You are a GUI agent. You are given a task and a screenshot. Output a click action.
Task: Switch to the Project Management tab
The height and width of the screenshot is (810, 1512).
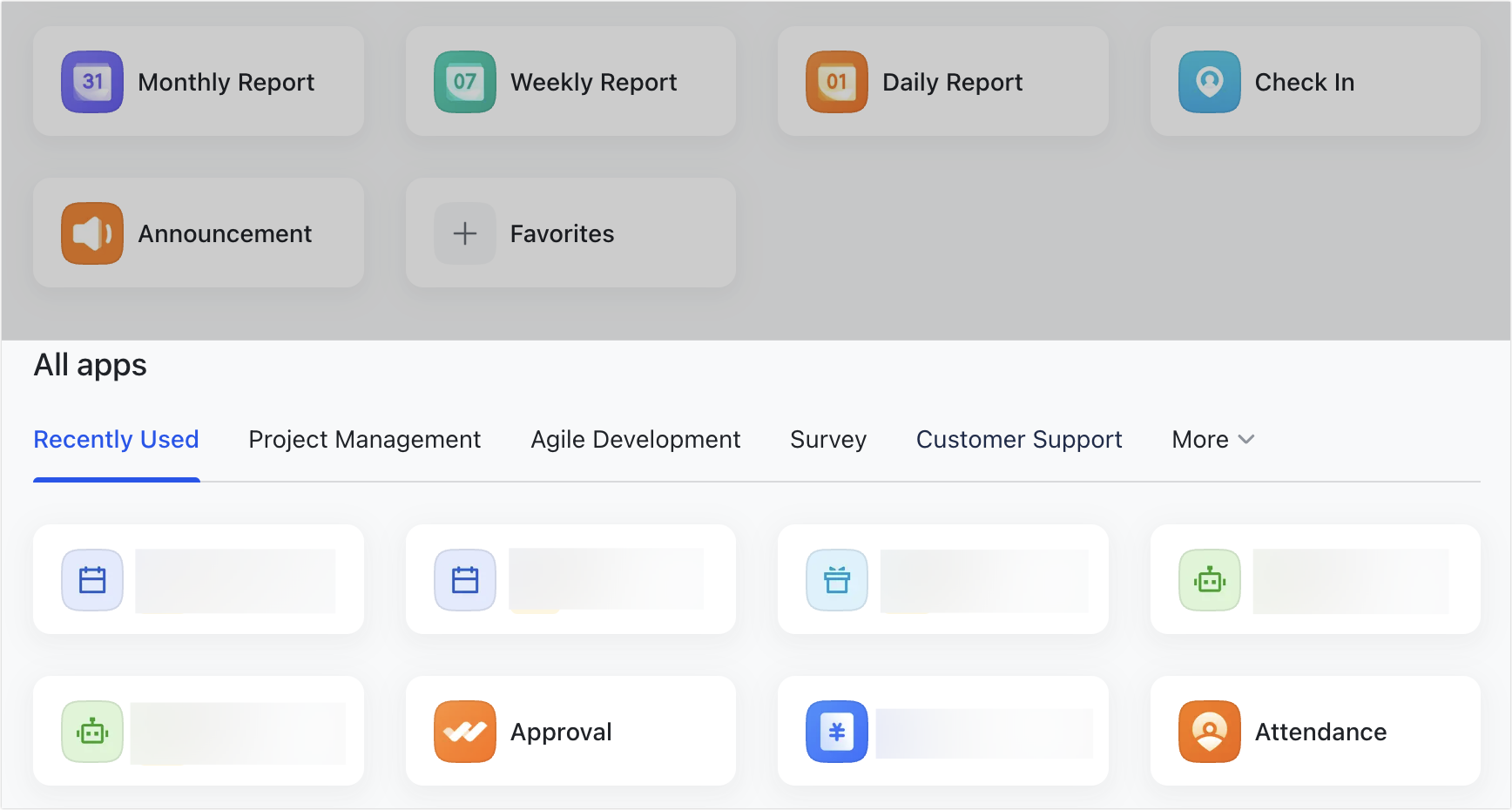tap(364, 440)
